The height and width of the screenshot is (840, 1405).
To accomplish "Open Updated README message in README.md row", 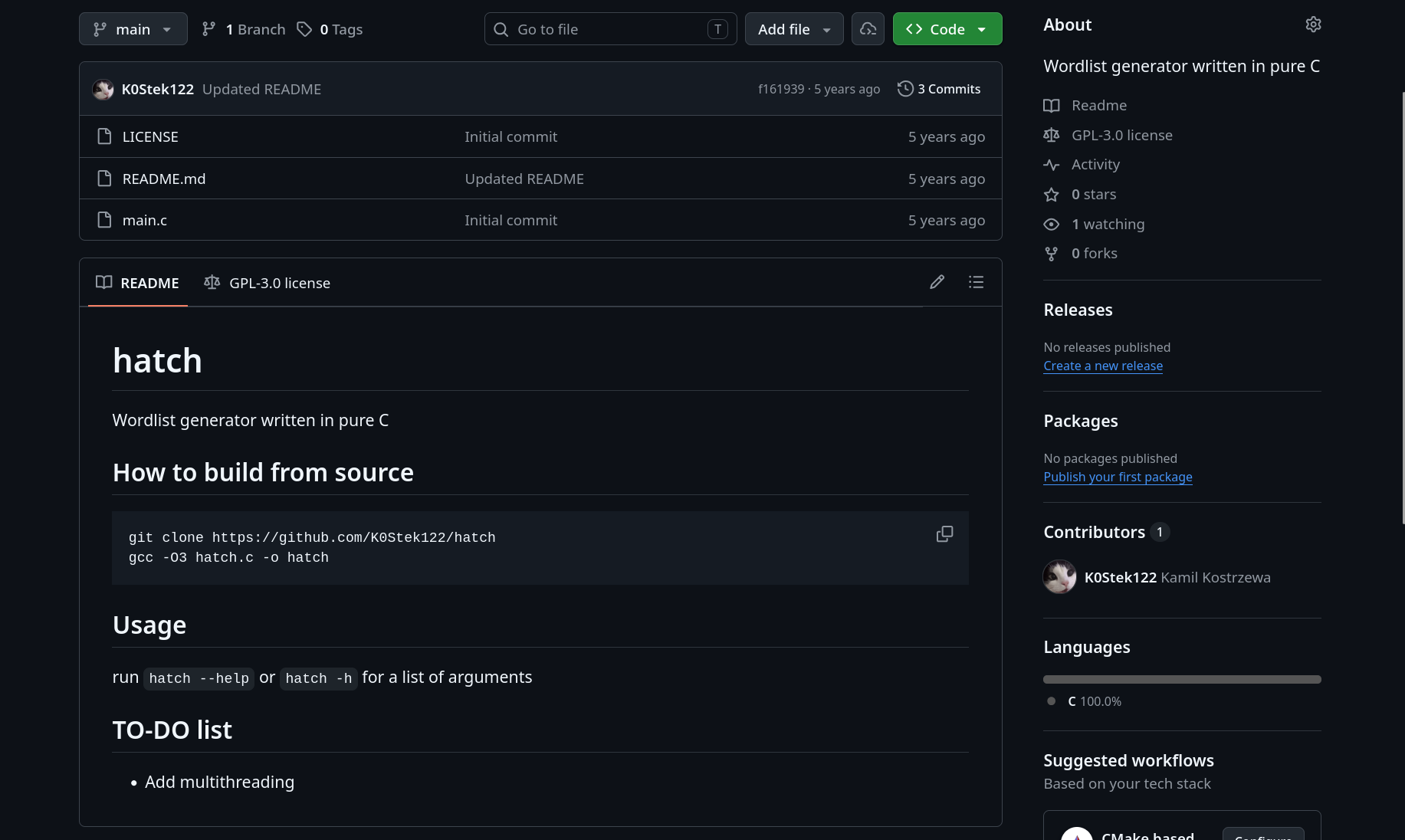I will pos(524,179).
